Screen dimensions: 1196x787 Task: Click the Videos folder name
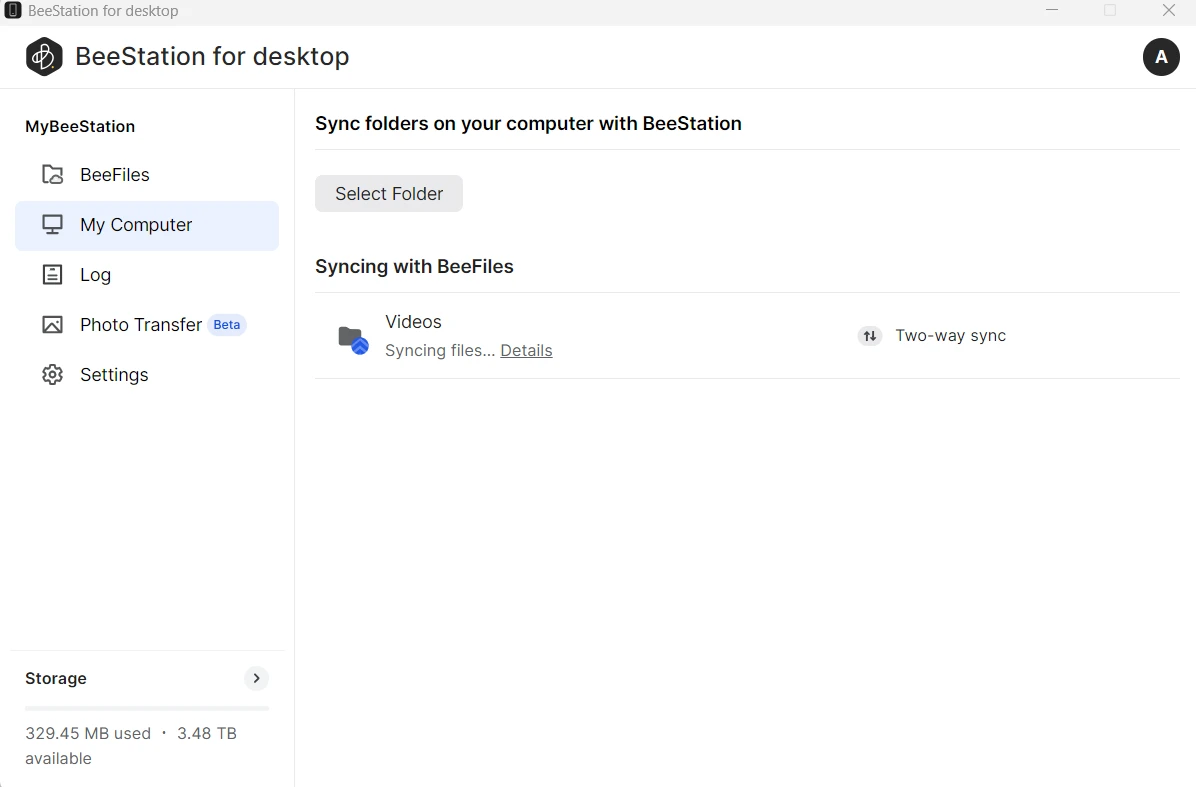[x=413, y=322]
